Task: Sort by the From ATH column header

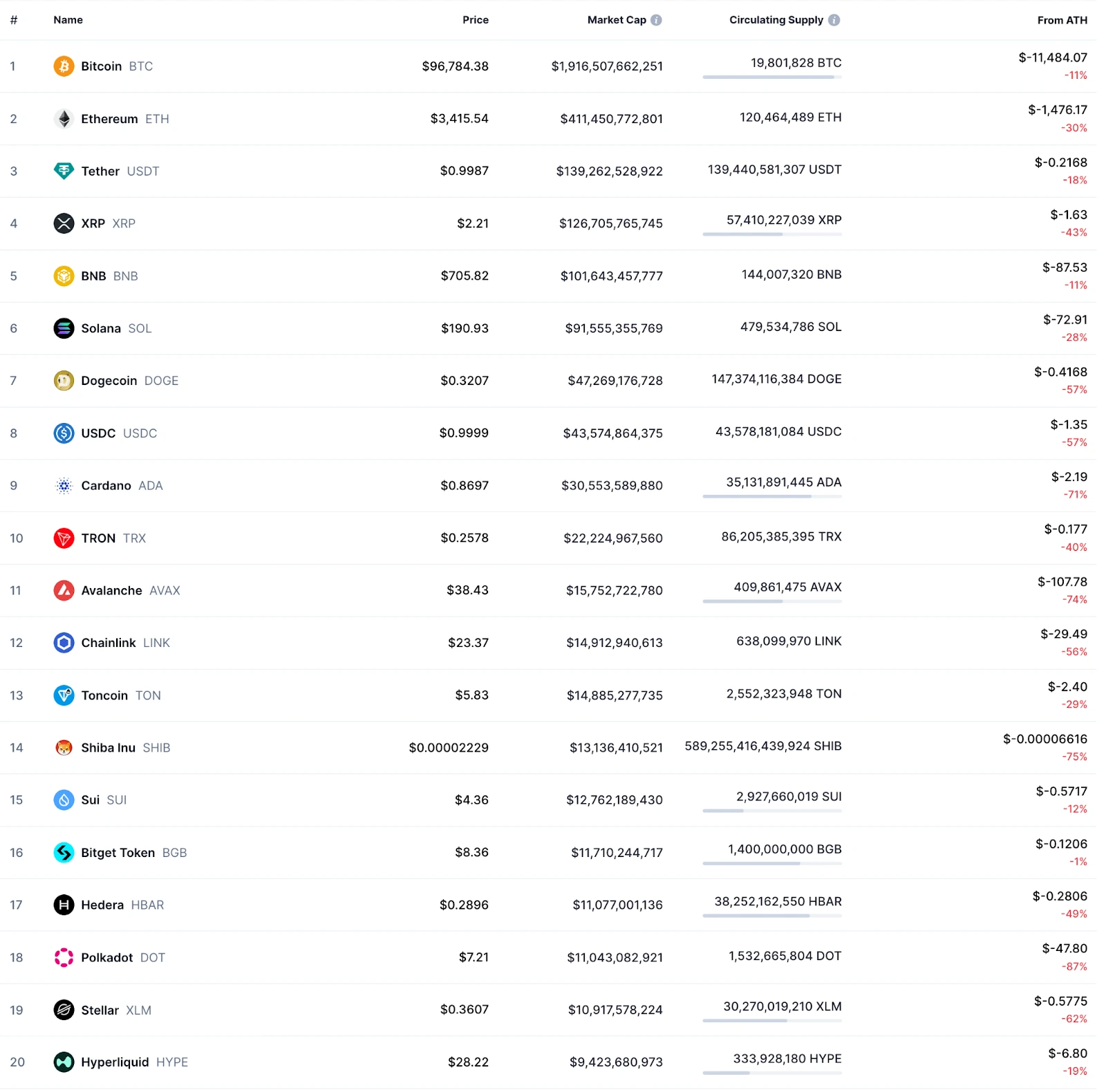Action: click(1062, 20)
